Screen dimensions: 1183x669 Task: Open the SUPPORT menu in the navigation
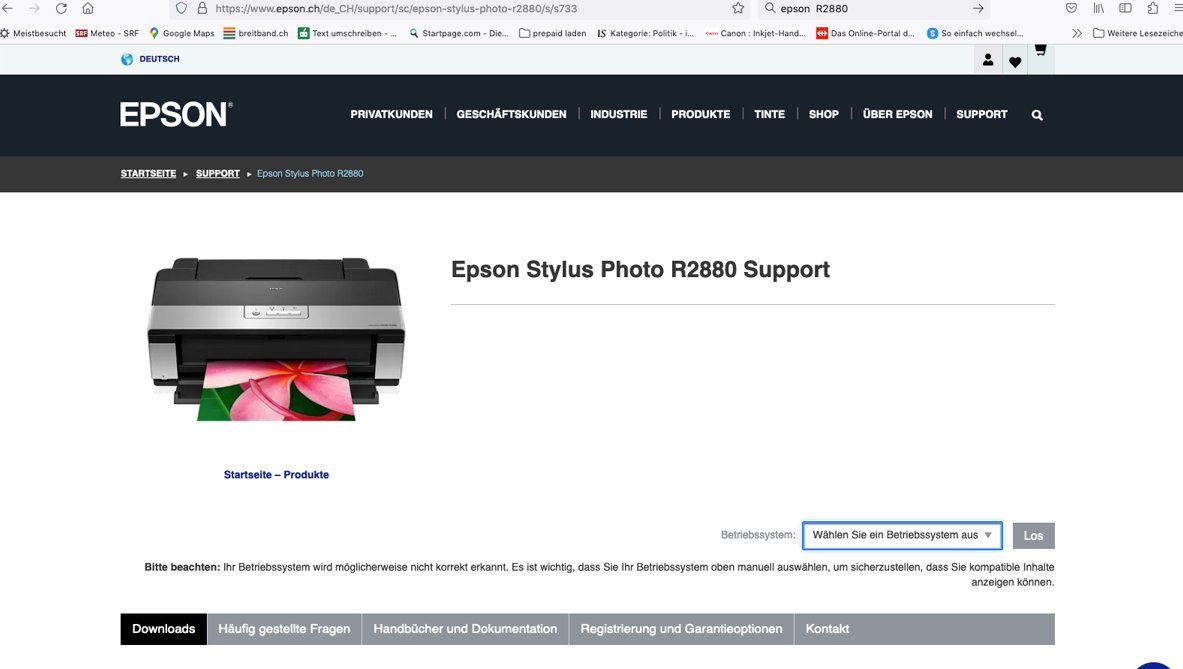click(x=982, y=115)
